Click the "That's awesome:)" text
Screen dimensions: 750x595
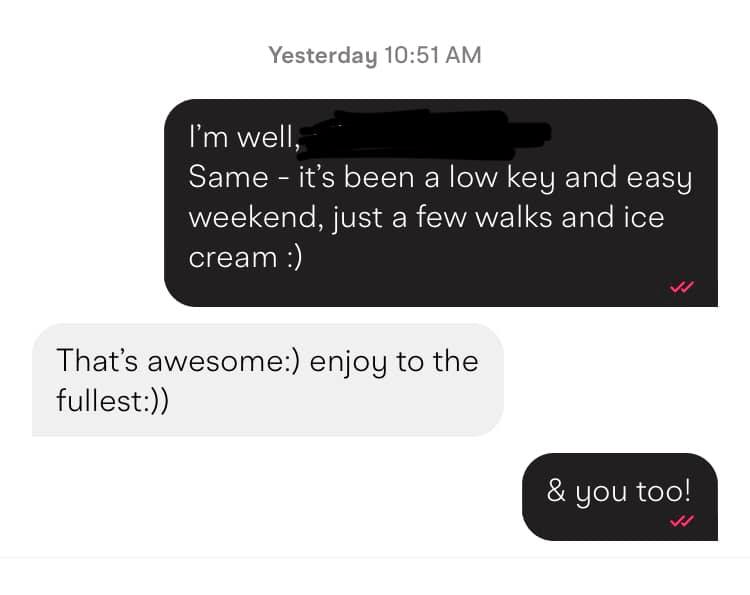(178, 361)
